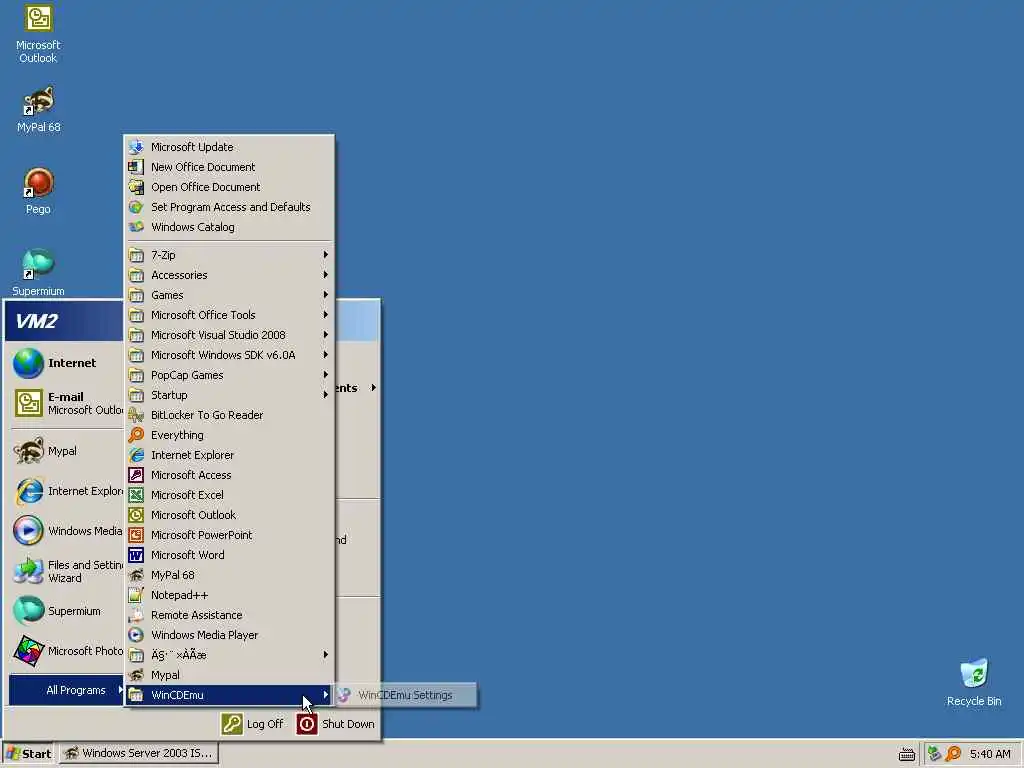Click the Microsoft Word icon
1024x768 pixels.
[x=136, y=555]
